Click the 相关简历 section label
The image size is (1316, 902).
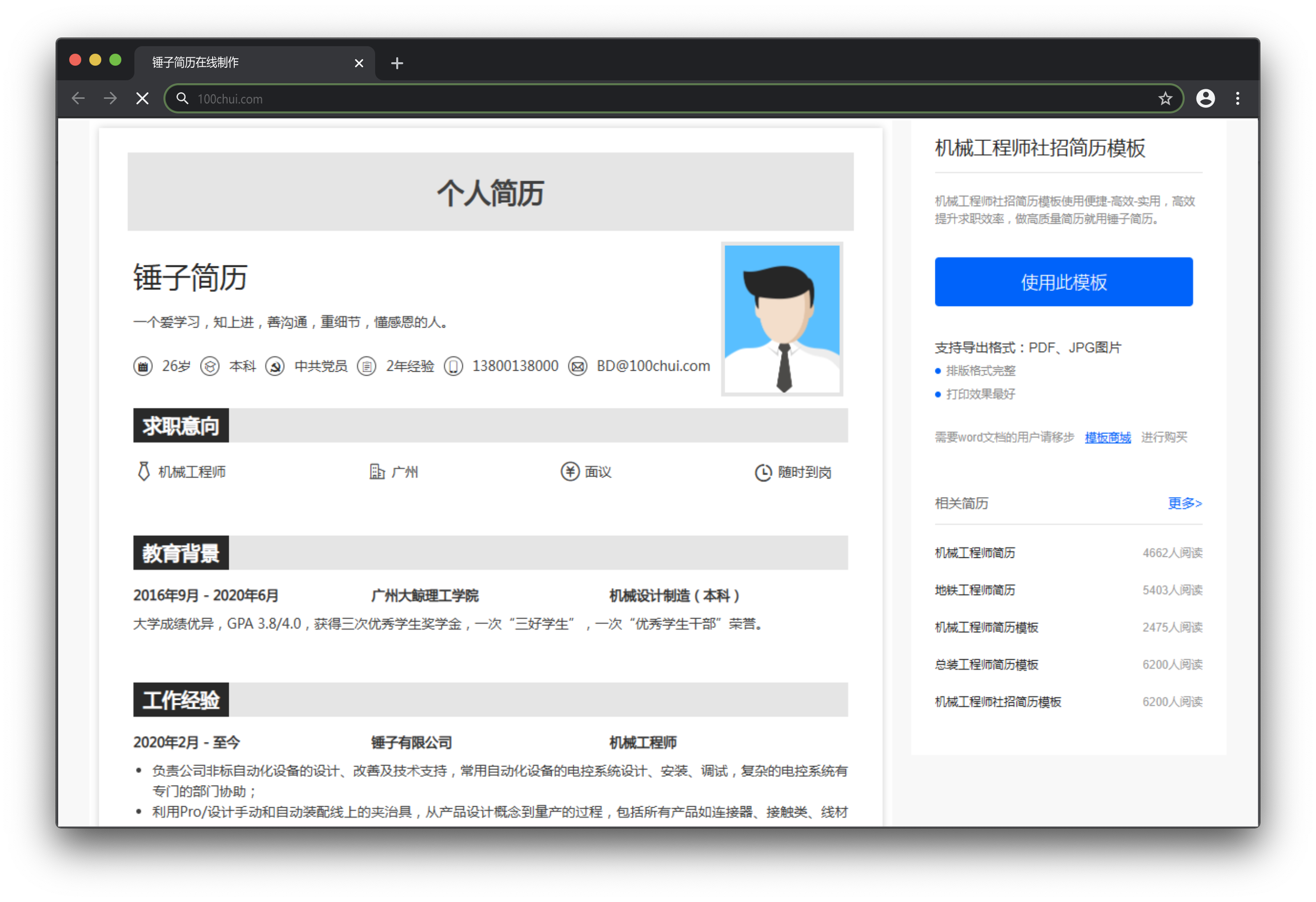click(961, 503)
